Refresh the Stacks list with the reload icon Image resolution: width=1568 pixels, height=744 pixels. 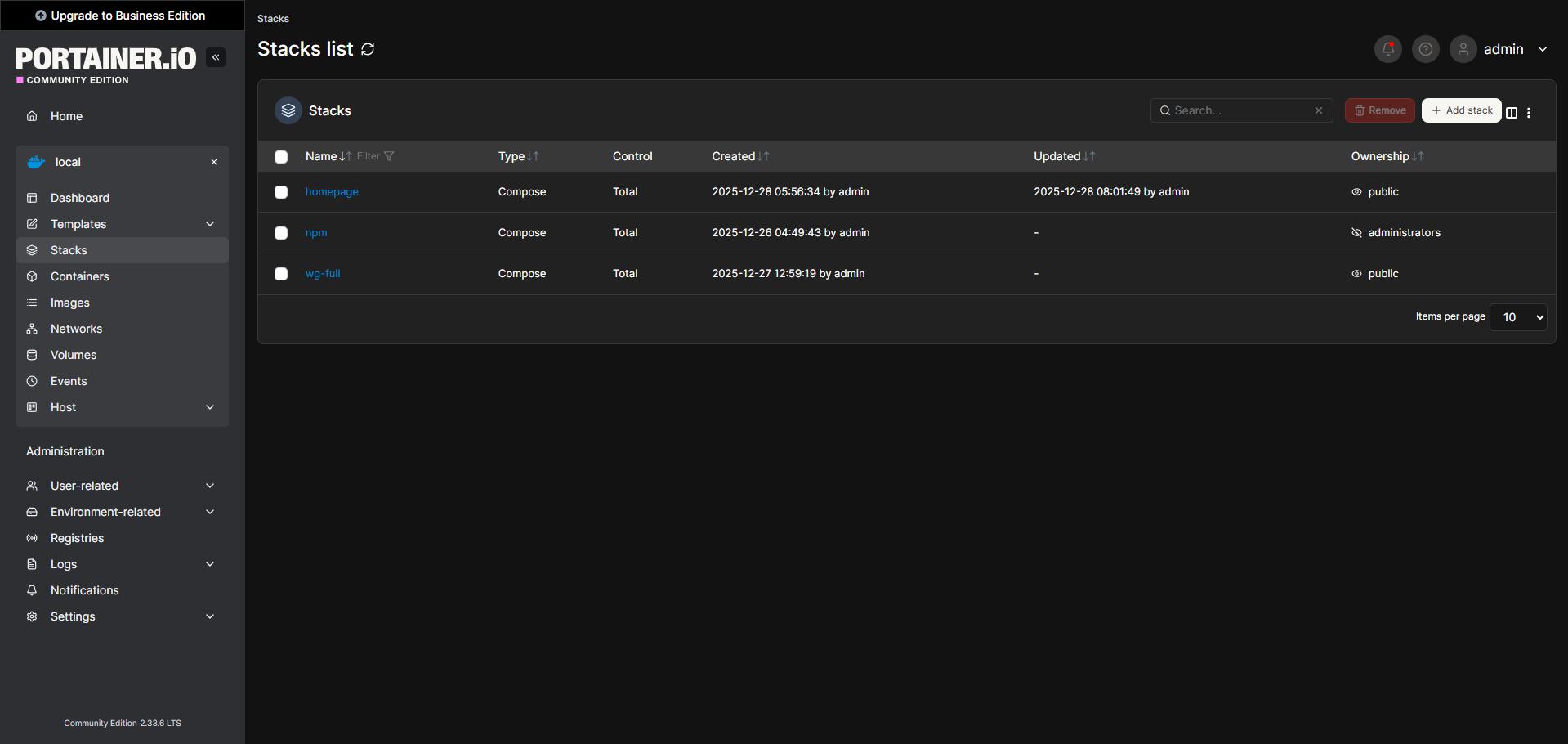coord(368,49)
